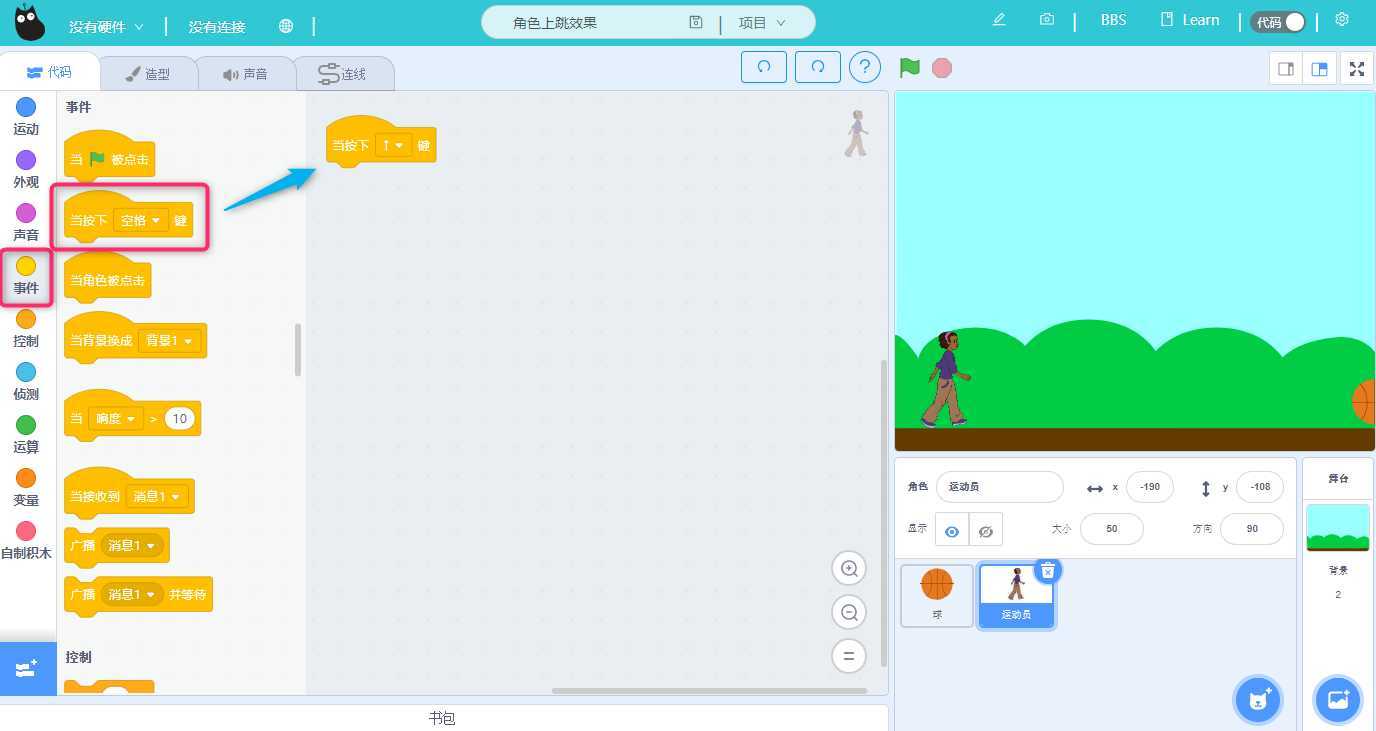This screenshot has width=1376, height=731.
Task: Zoom in the workspace
Action: tap(849, 568)
